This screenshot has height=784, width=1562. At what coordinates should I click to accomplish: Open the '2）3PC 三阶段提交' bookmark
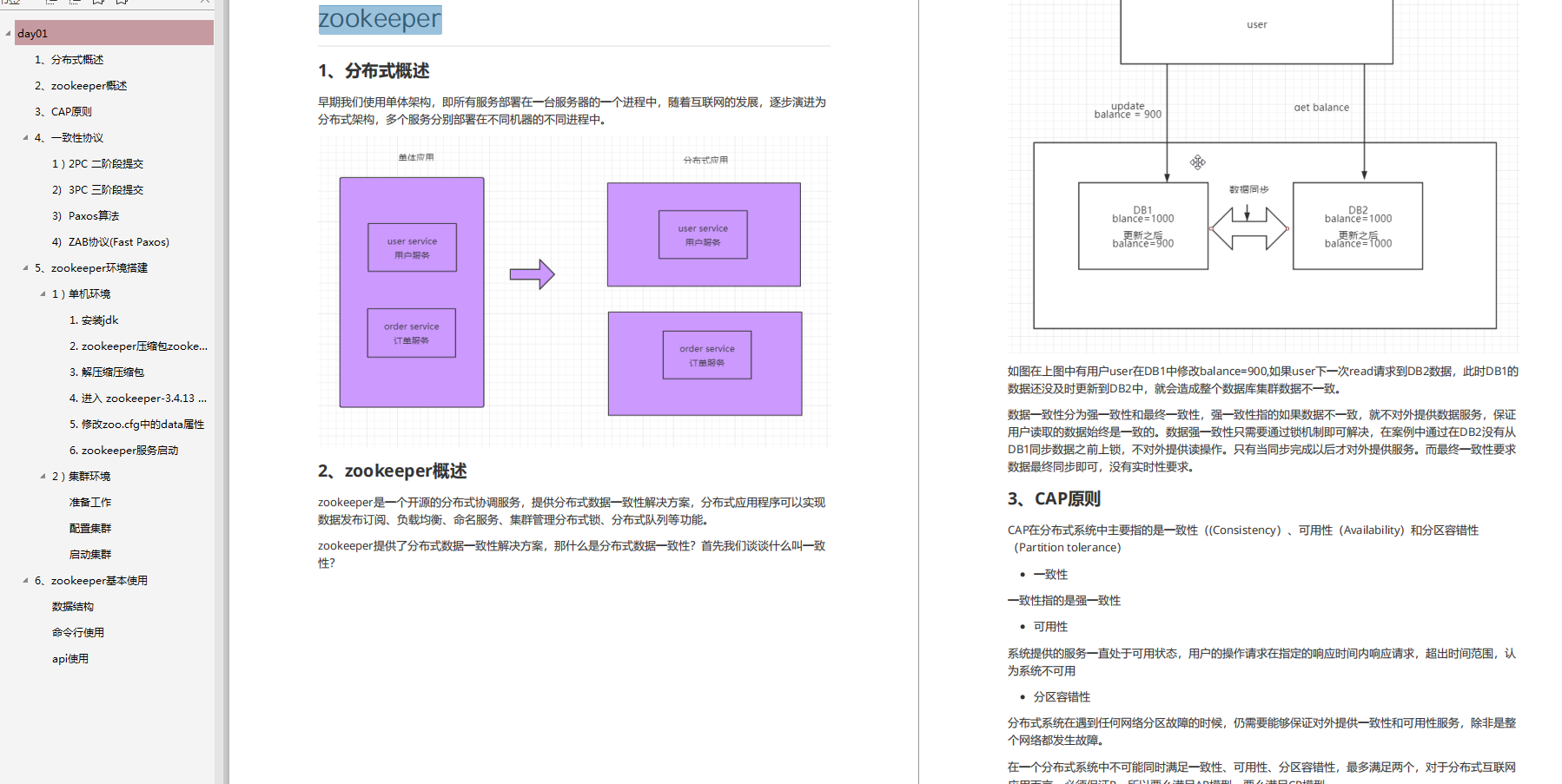tap(97, 190)
